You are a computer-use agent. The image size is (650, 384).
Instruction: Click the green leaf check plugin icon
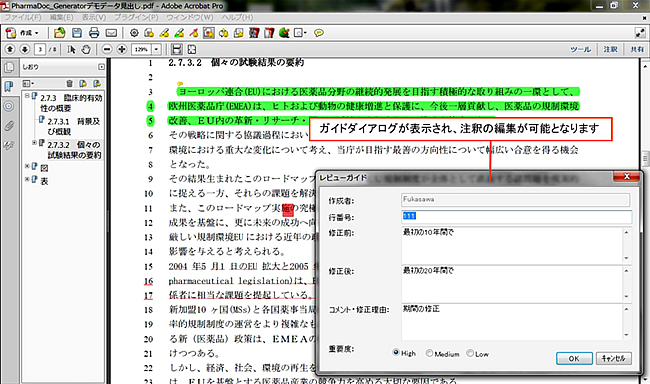(284, 33)
